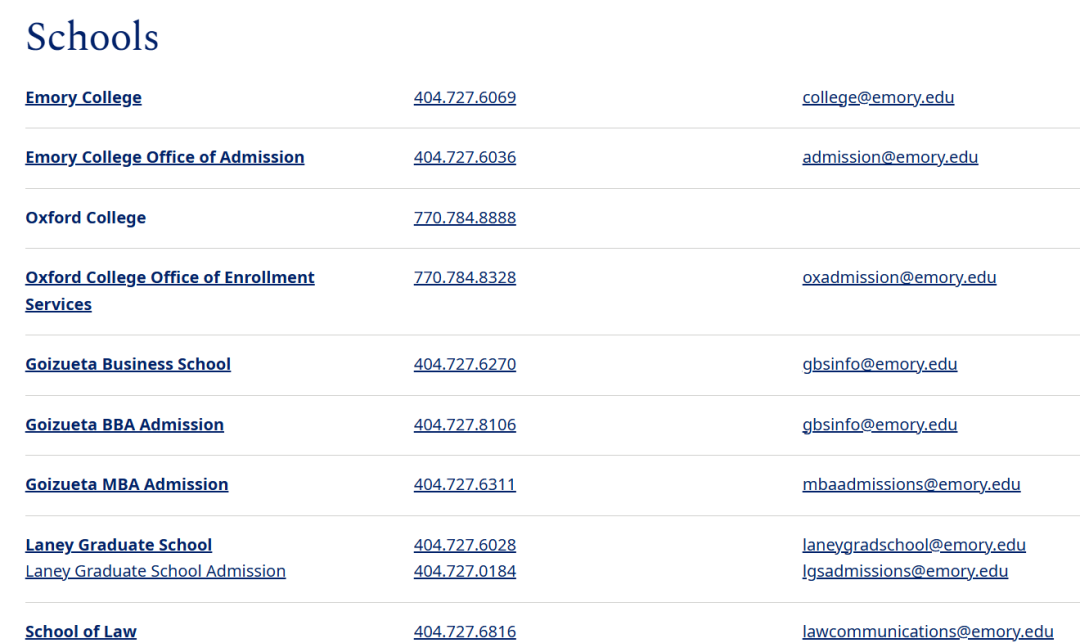The width and height of the screenshot is (1080, 643).
Task: Open Goizueta Business School link
Action: pos(127,364)
